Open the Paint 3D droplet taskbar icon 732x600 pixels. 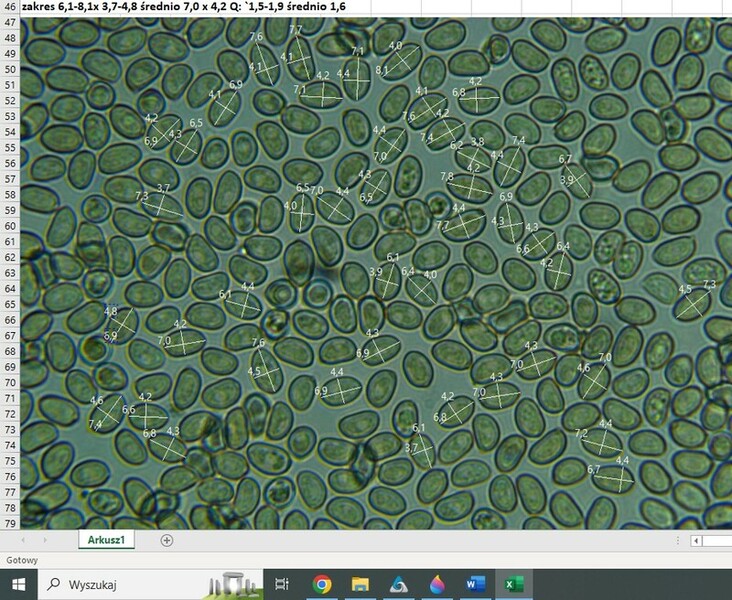437,584
